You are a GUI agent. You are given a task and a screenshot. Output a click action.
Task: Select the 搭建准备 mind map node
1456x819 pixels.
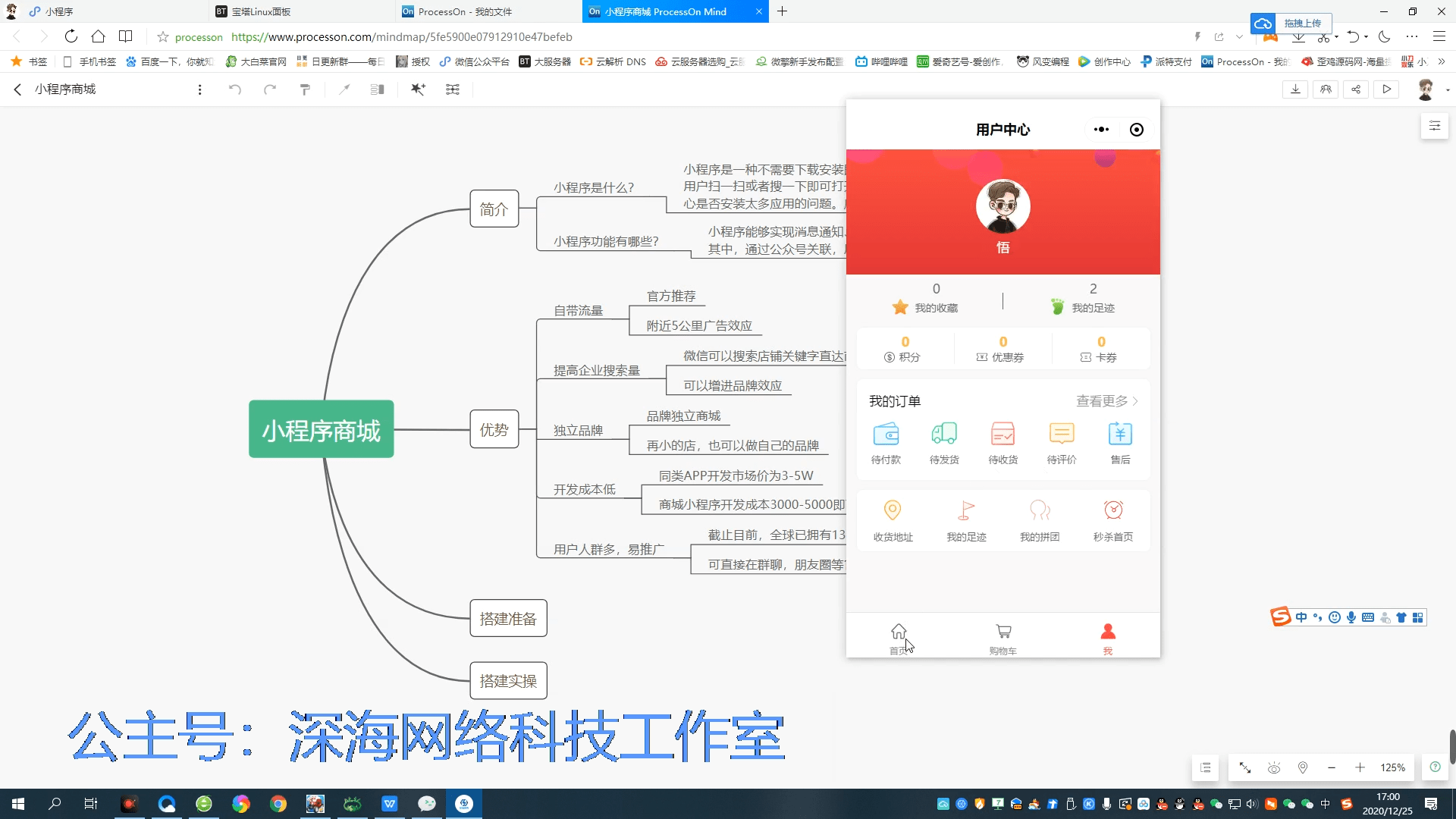[508, 618]
